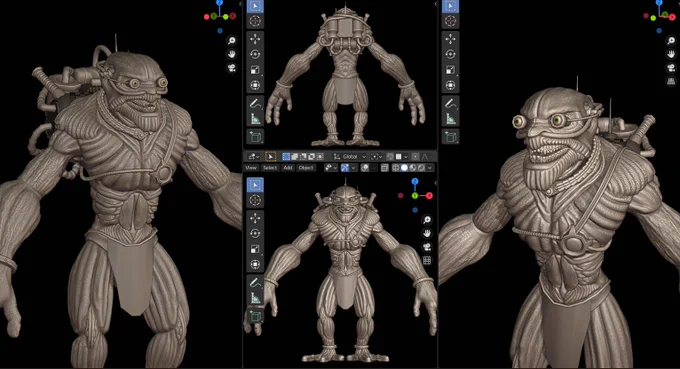680x369 pixels.
Task: Select the Scale tool in right viewport toolbar
Action: [x=450, y=70]
